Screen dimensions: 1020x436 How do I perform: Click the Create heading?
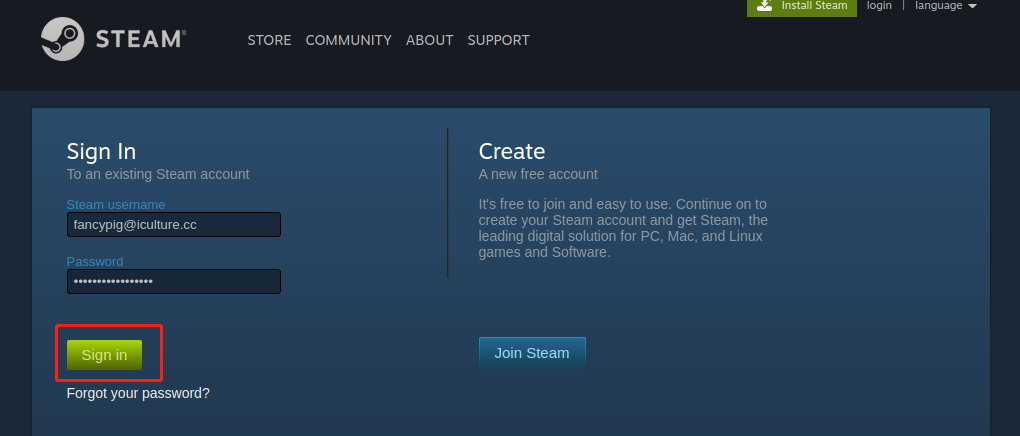pos(512,152)
